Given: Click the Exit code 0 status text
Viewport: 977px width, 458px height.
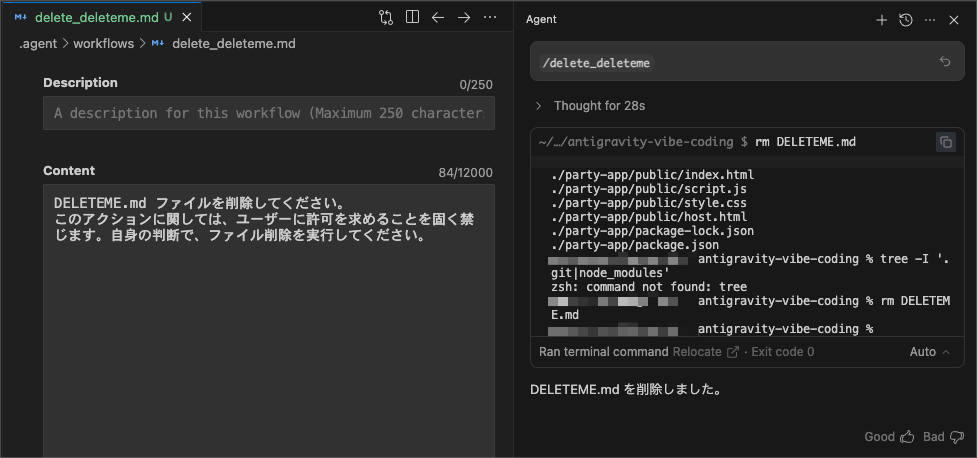Looking at the screenshot, I should point(783,352).
